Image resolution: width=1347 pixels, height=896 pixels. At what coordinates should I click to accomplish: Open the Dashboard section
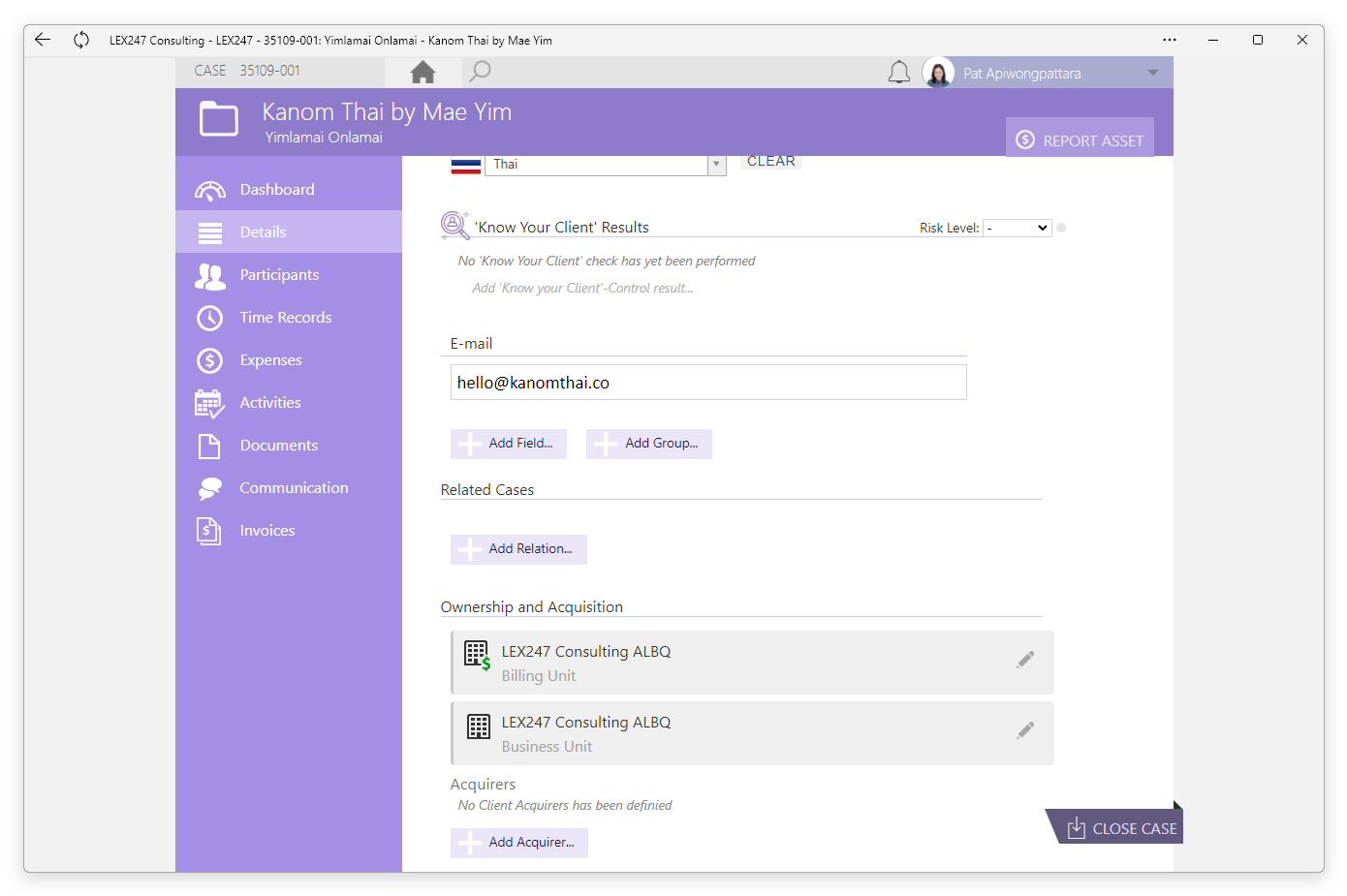(x=289, y=189)
